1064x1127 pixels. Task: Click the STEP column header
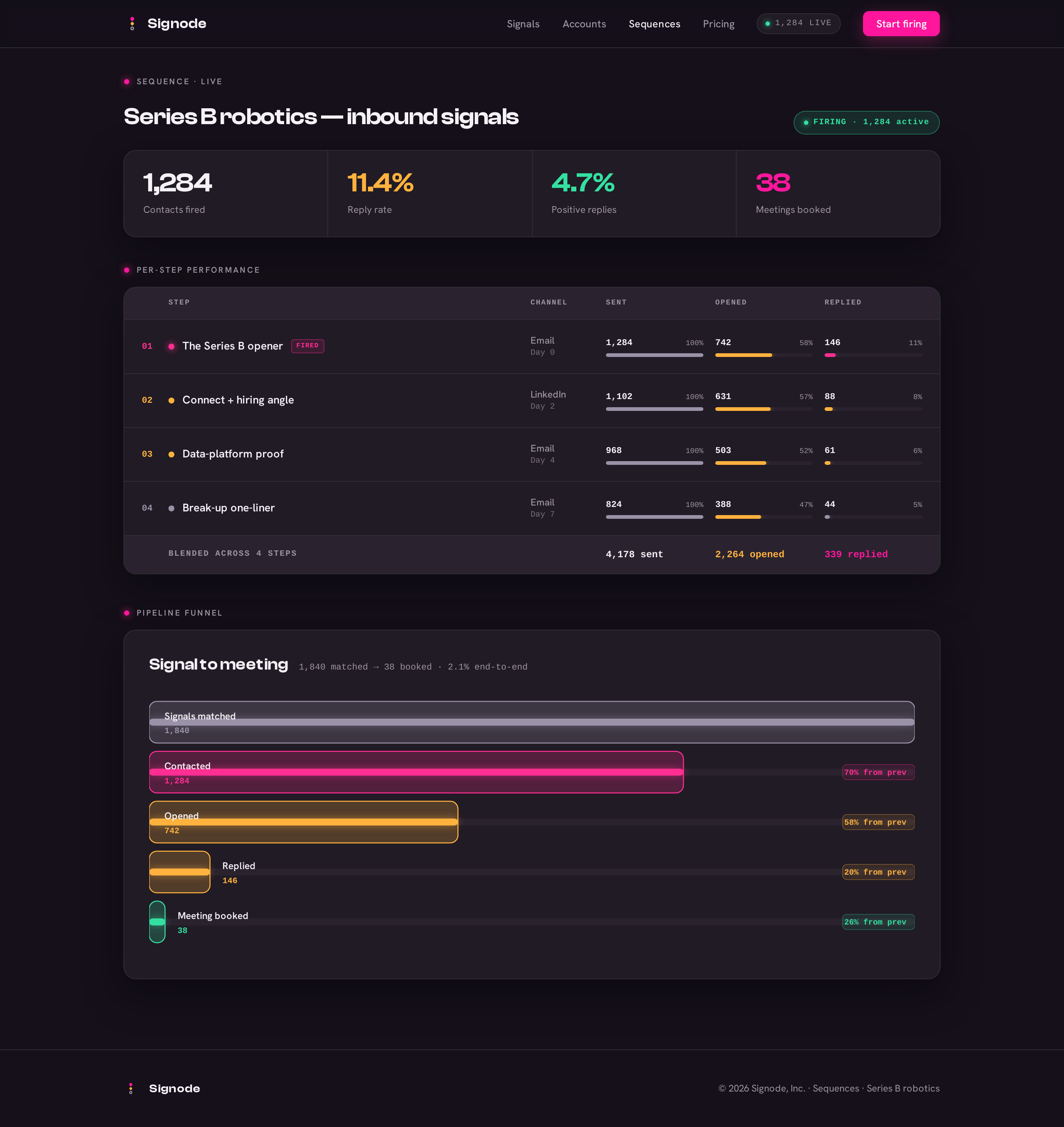pyautogui.click(x=179, y=302)
